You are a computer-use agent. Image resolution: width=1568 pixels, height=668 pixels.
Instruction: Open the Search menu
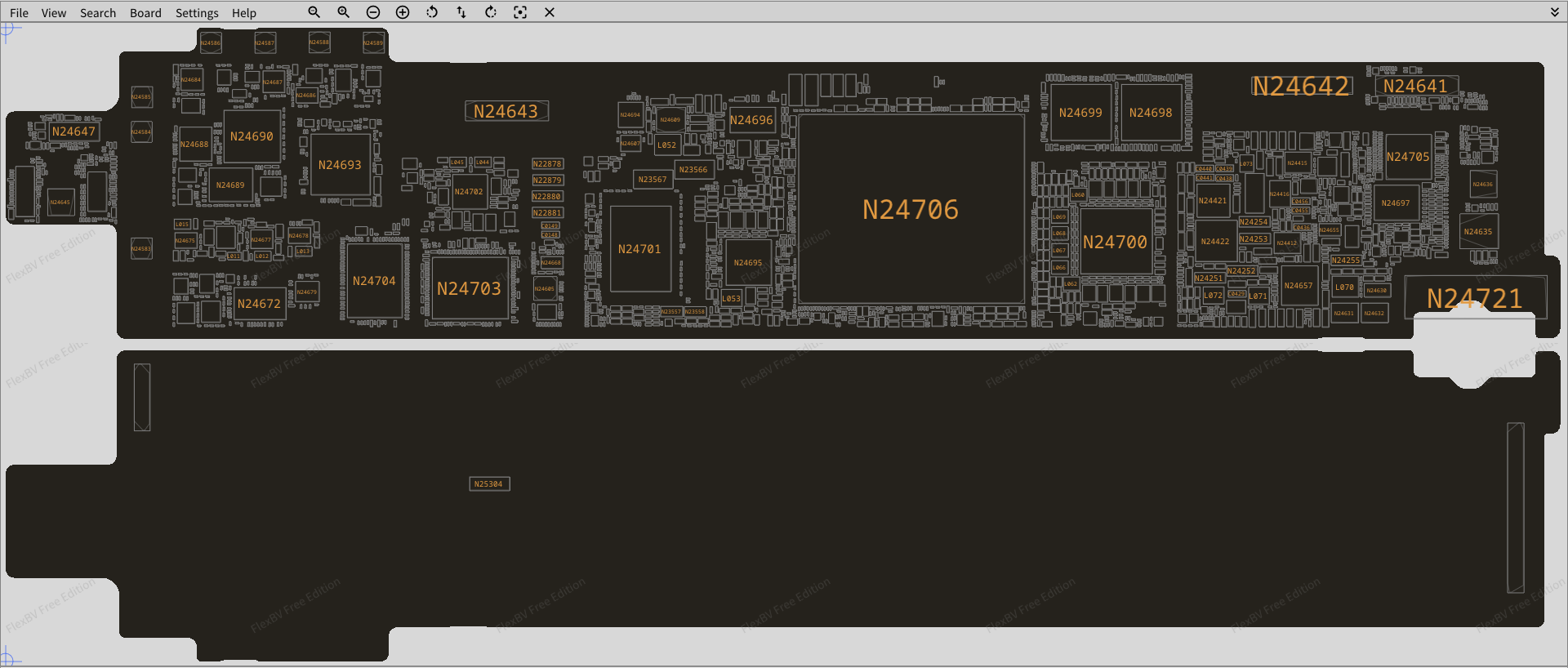point(98,13)
